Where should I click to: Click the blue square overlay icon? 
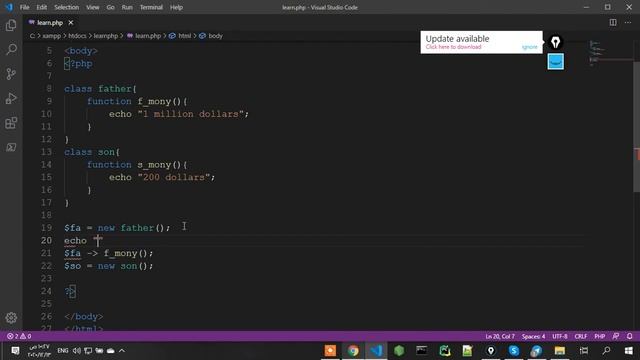click(x=556, y=62)
